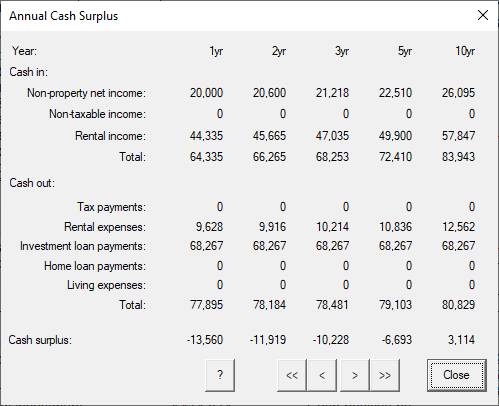Viewport: 499px width, 406px height.
Task: Click the Close button
Action: (457, 375)
